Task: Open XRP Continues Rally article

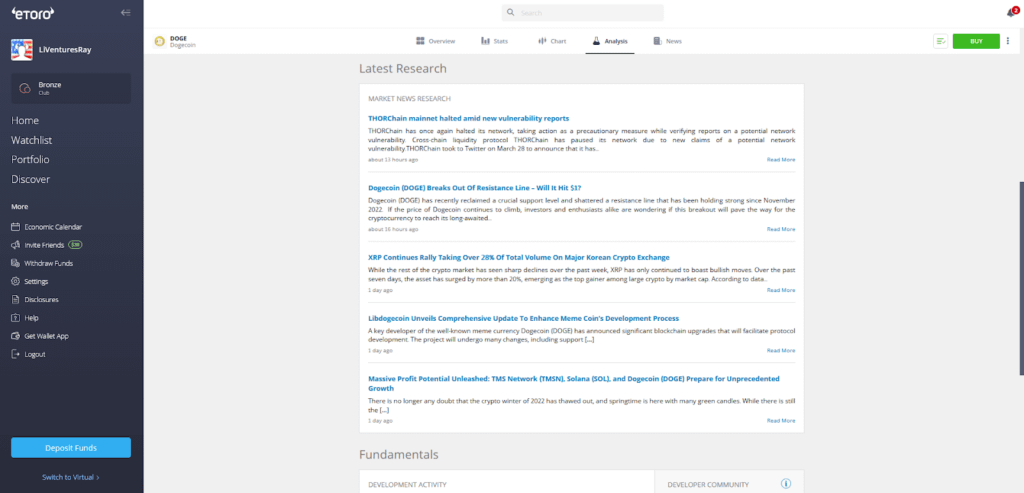Action: 519,257
